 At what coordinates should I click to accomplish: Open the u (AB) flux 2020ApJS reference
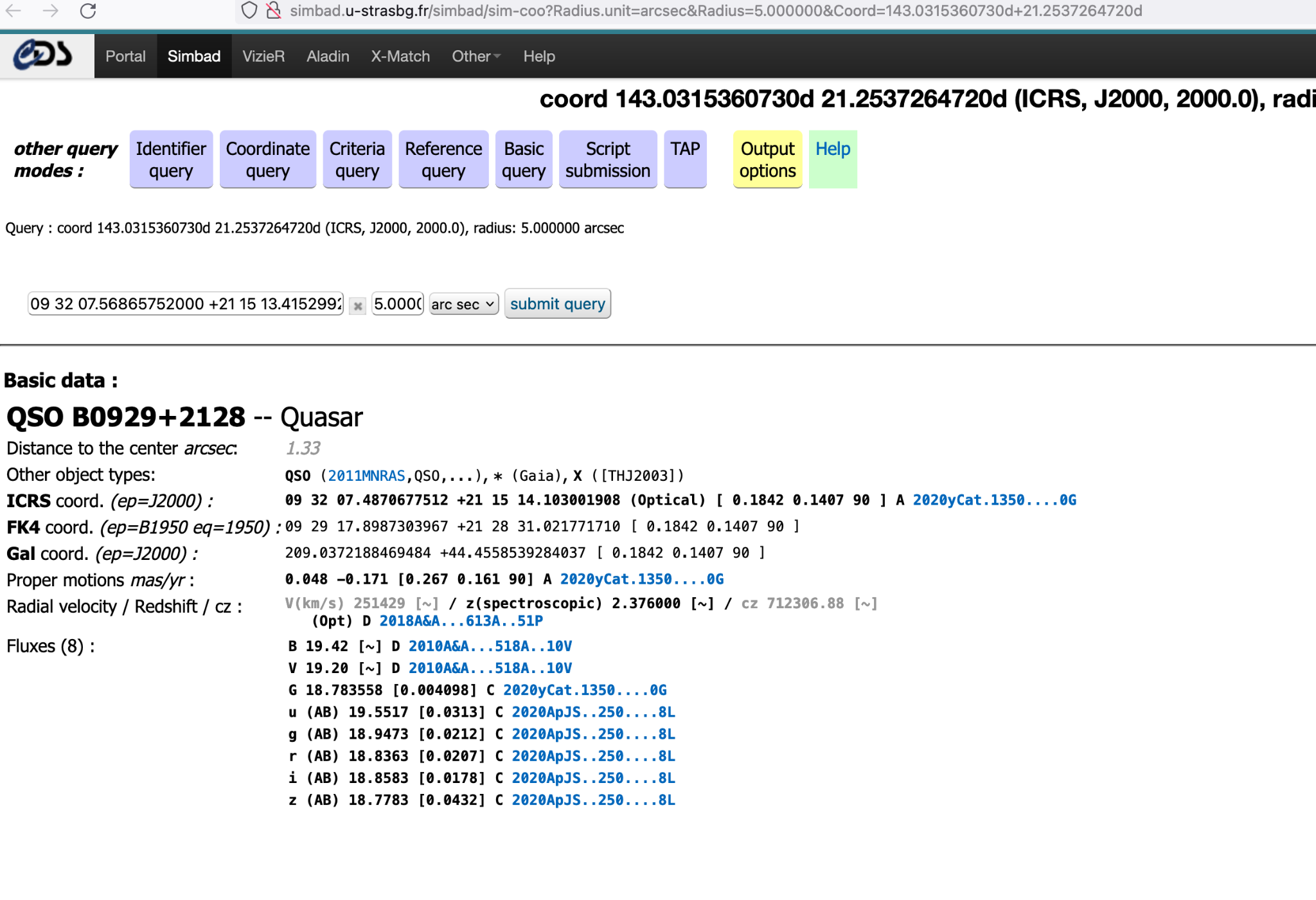click(593, 712)
